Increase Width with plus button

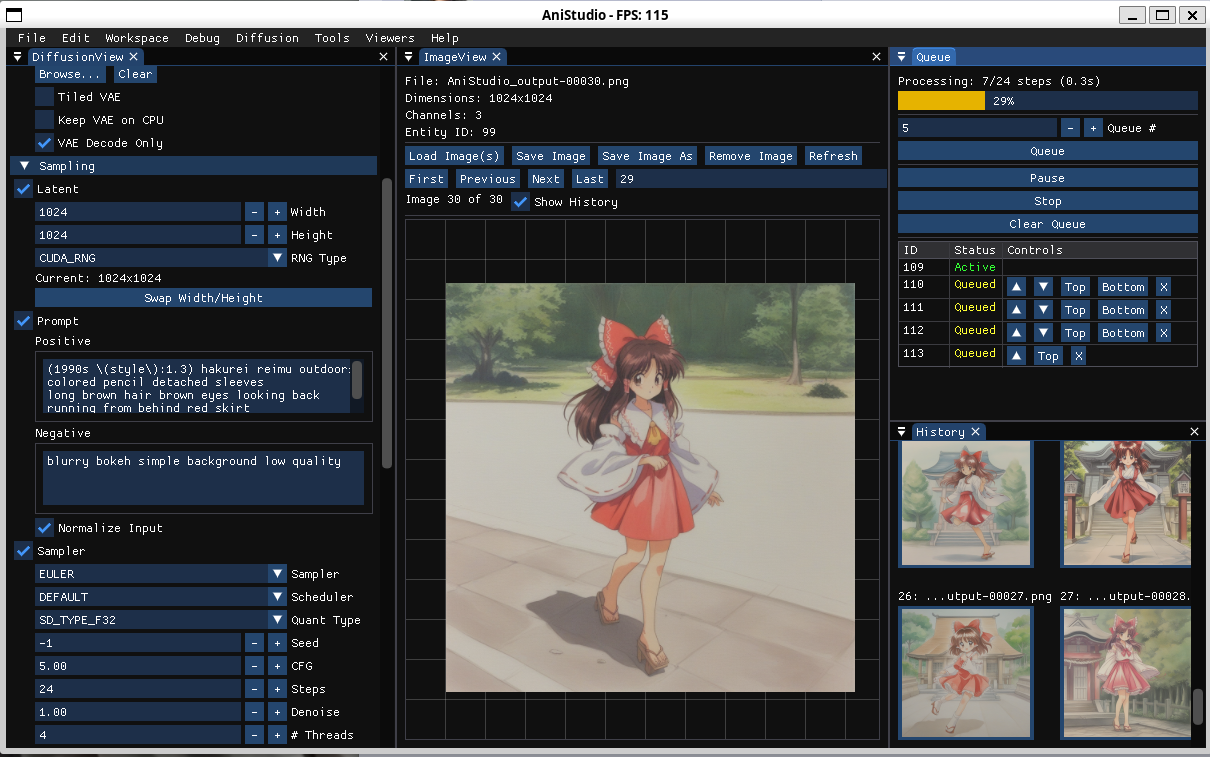[x=277, y=212]
